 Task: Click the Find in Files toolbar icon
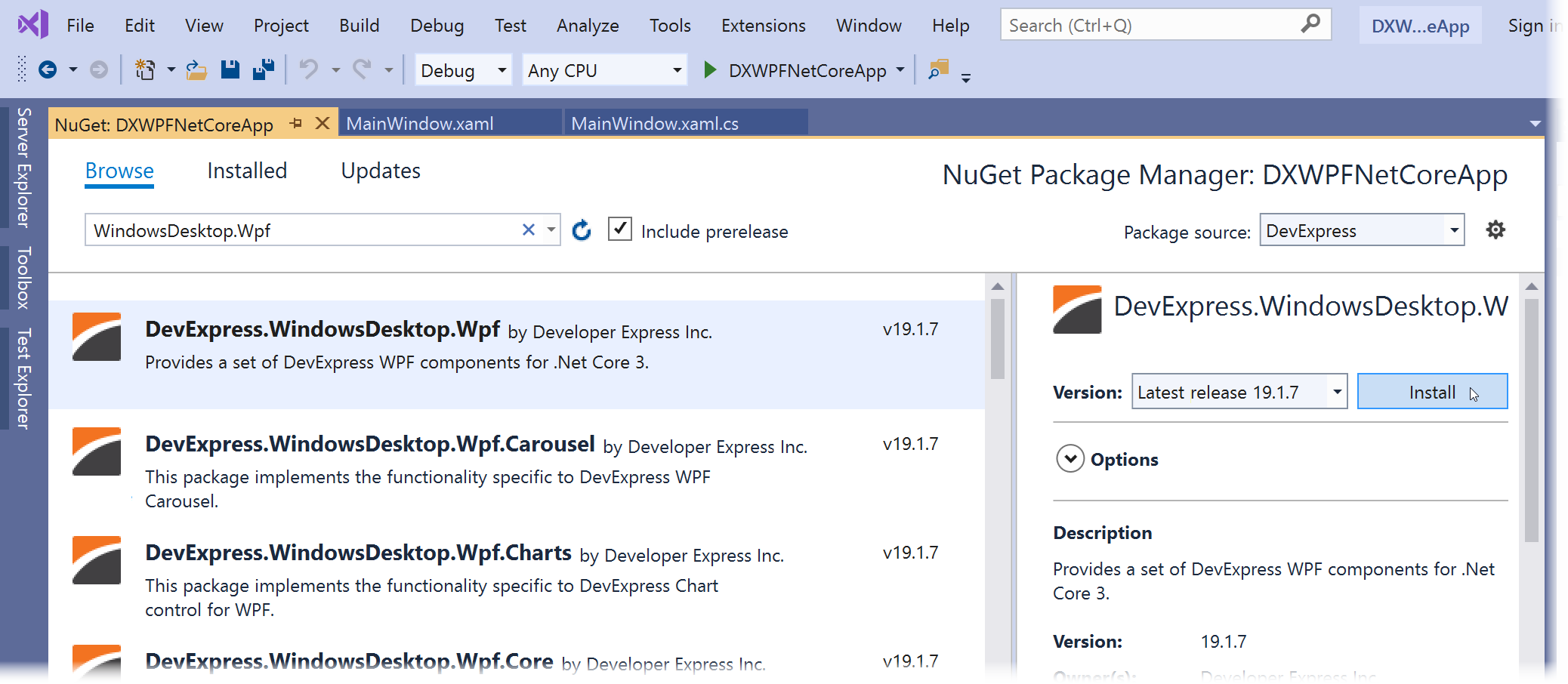938,70
